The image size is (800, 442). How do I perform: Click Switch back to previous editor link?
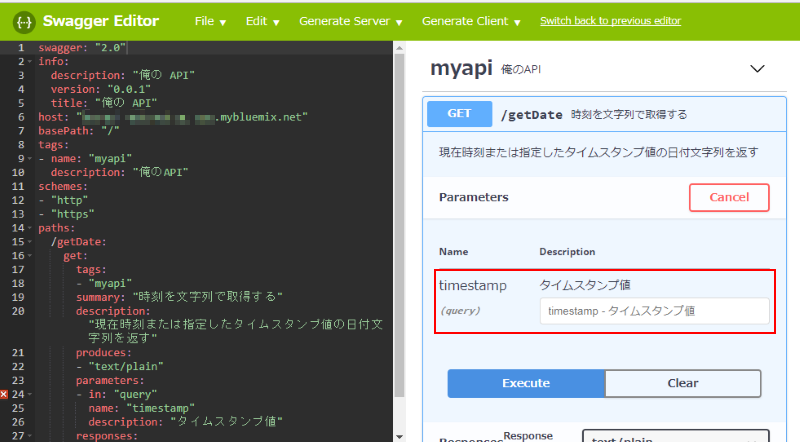pos(610,21)
